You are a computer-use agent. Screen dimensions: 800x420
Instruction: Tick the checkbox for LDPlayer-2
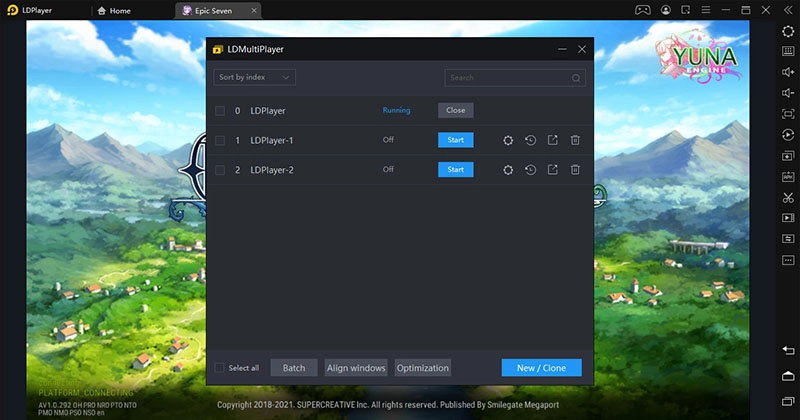[220, 169]
